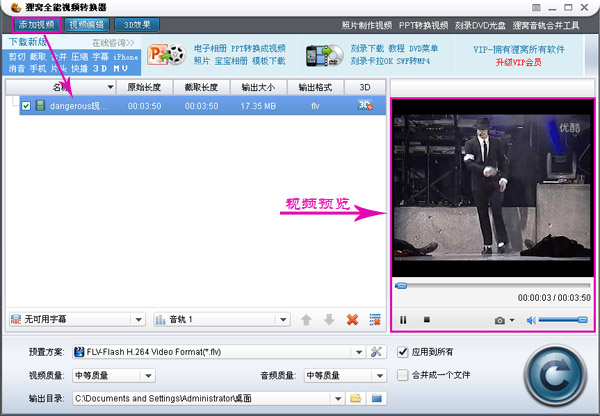600x416 pixels.
Task: Click the browse output folder icon
Action: [x=355, y=398]
